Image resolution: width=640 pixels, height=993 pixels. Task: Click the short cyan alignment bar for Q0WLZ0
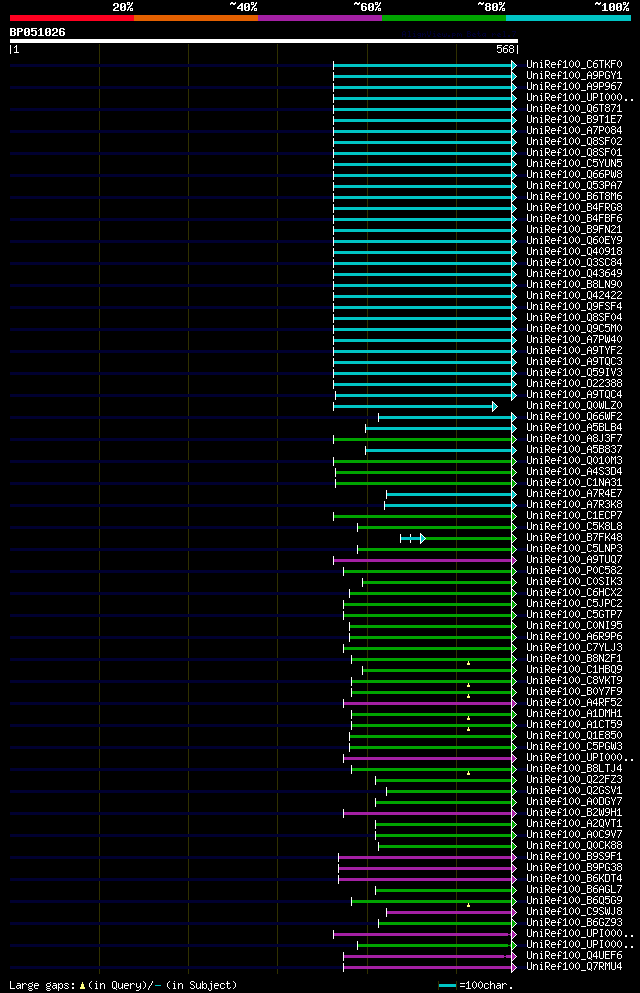(413, 407)
